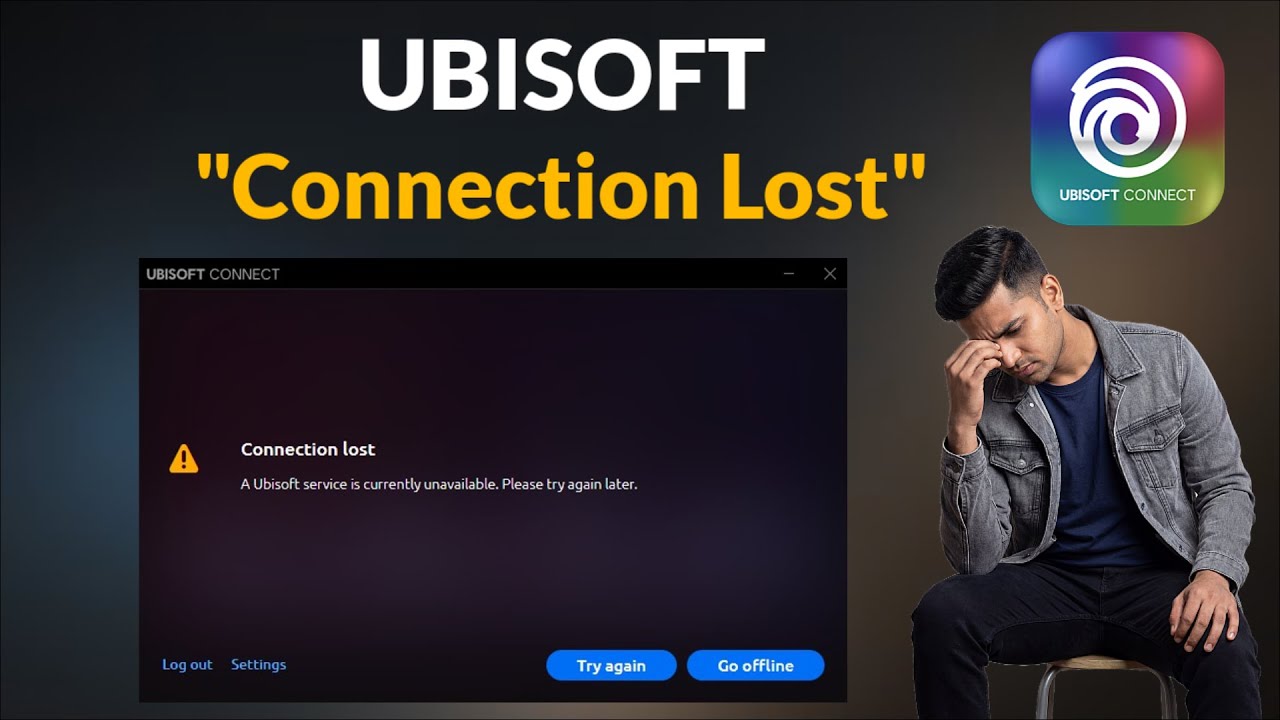Close the Ubisoft Connect dialog window
The width and height of the screenshot is (1280, 720).
click(830, 274)
